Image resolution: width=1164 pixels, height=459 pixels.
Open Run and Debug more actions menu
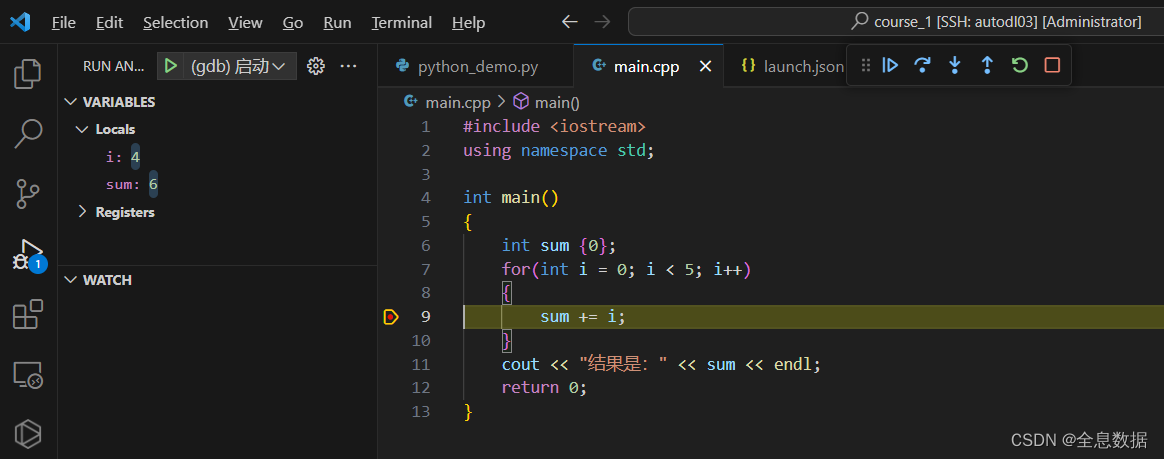coord(348,66)
